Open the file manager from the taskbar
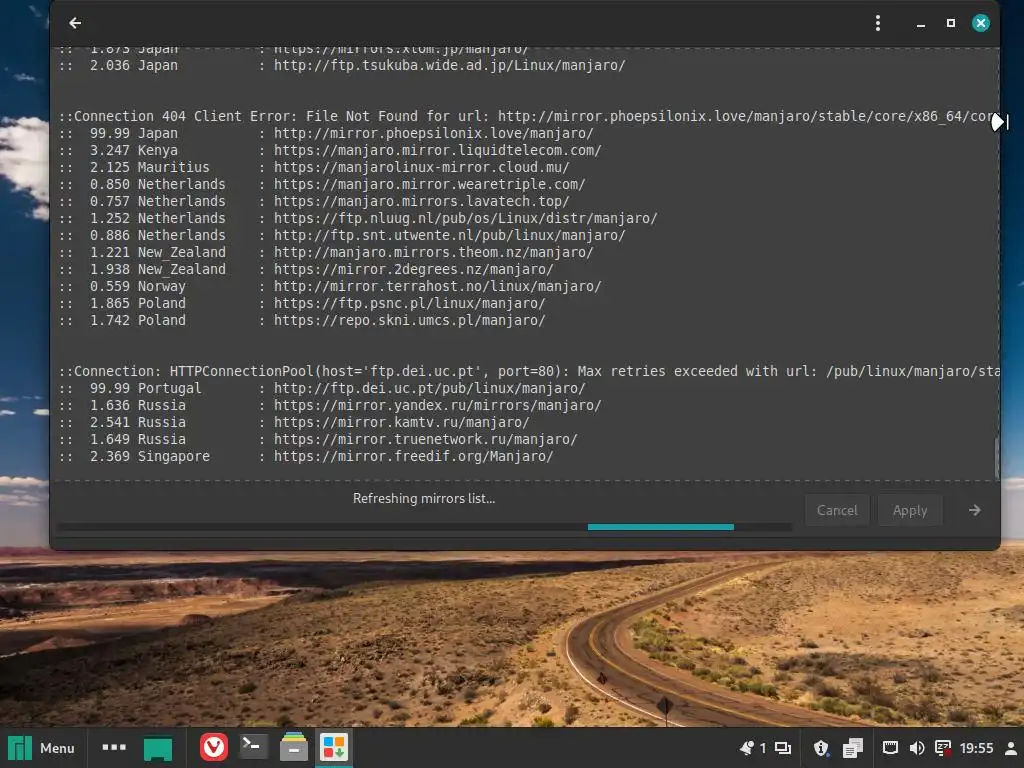Viewport: 1024px width, 768px height. click(x=293, y=747)
